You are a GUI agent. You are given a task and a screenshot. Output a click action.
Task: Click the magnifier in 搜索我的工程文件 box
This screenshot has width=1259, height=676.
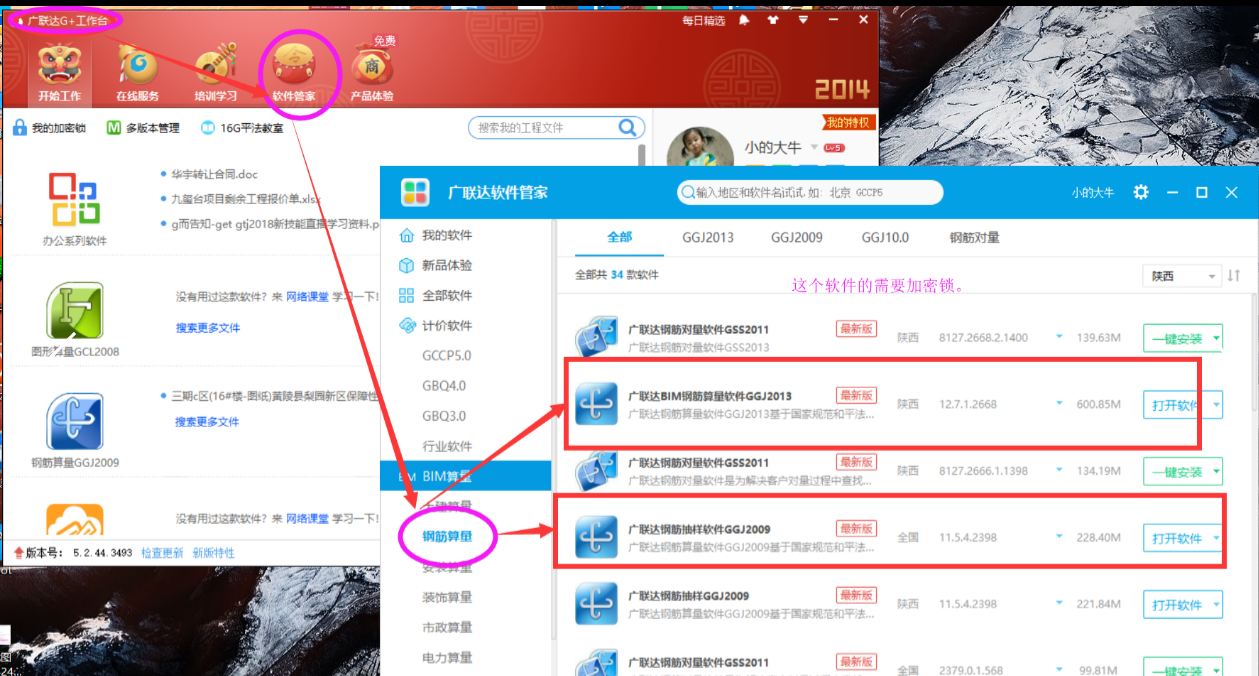point(627,127)
